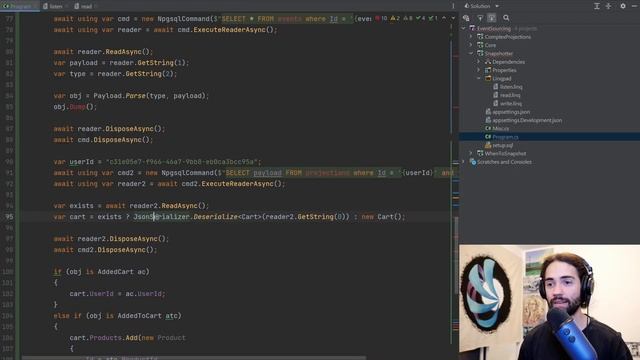Expand the WhenToSnapshot project

(x=471, y=153)
